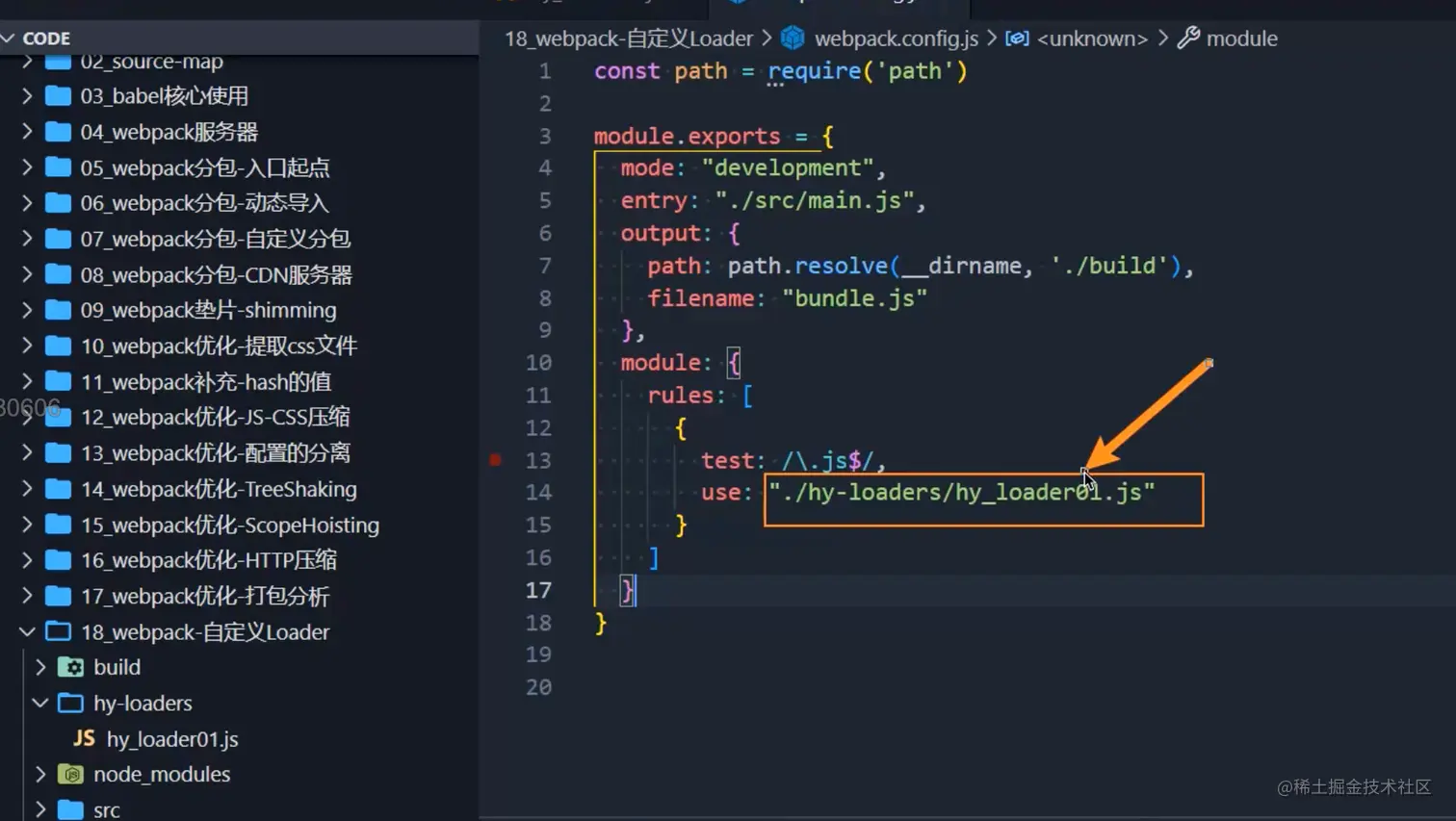Click the webpack icon in the breadcrumb
The image size is (1456, 821).
[x=793, y=38]
